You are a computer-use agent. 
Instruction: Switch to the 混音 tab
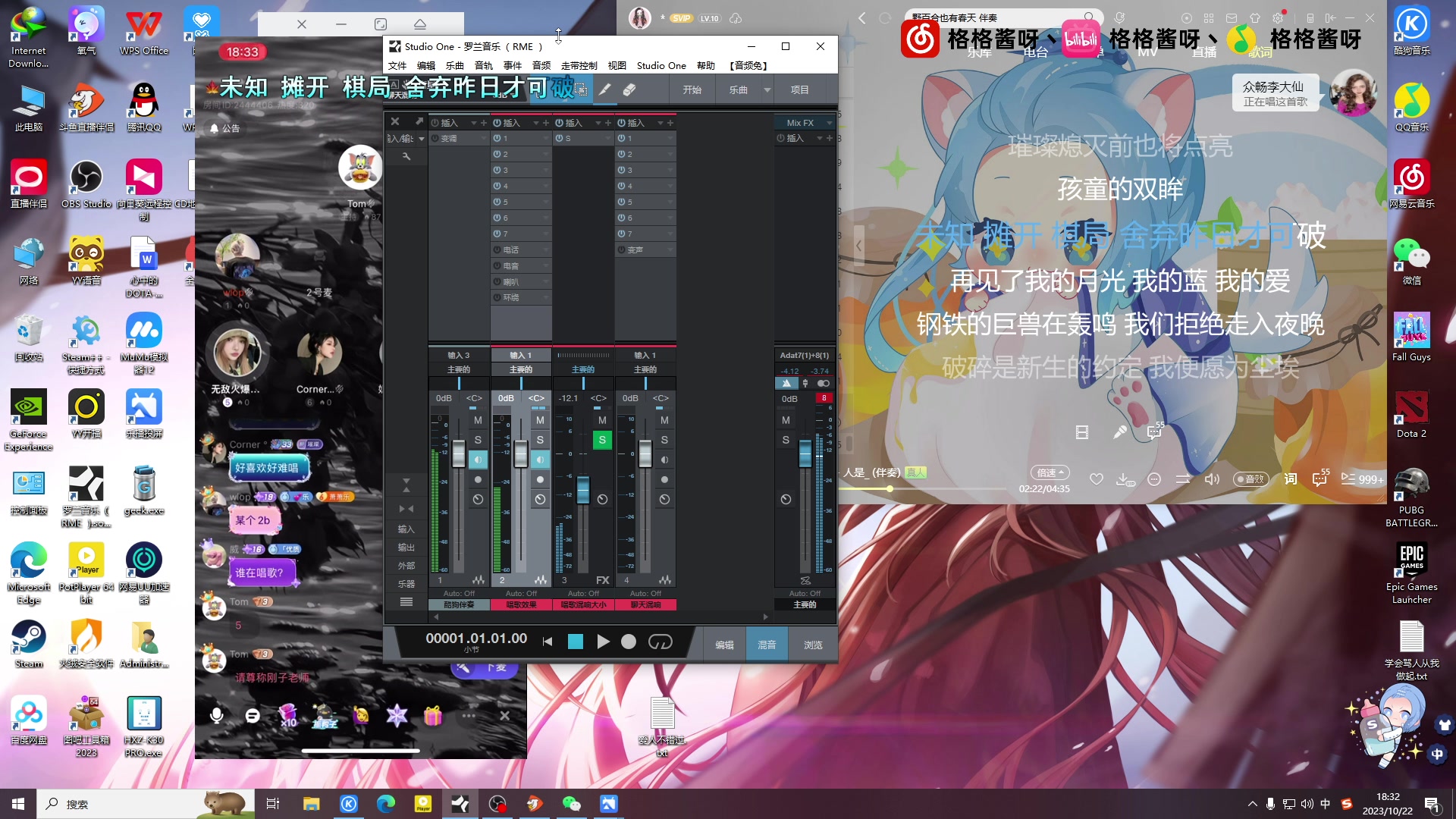coord(767,645)
